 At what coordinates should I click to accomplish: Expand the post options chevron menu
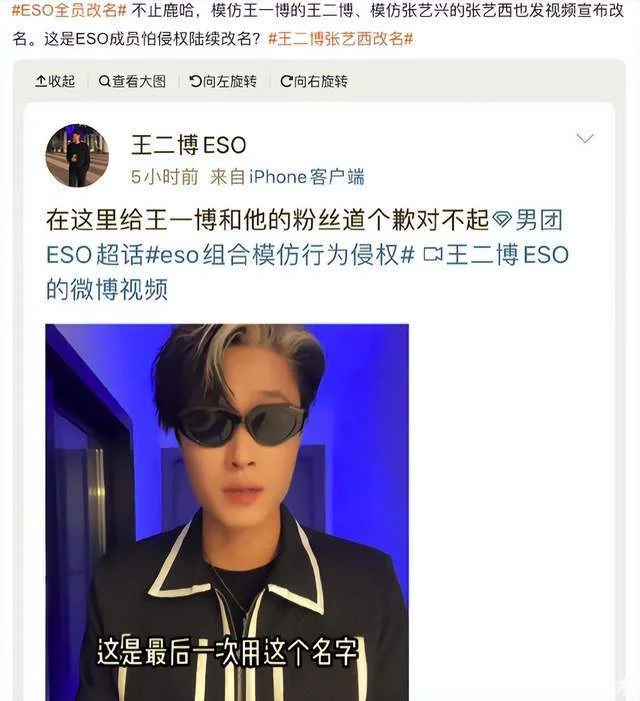point(585,138)
